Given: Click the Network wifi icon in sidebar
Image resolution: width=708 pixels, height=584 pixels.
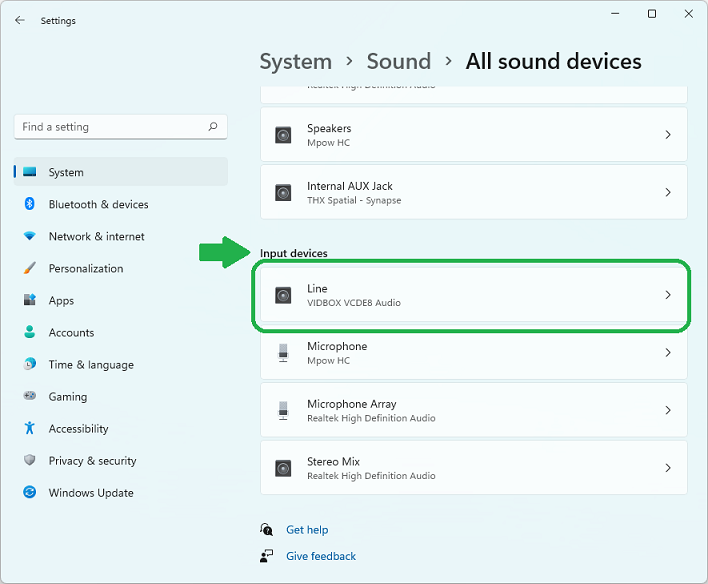Looking at the screenshot, I should 30,236.
